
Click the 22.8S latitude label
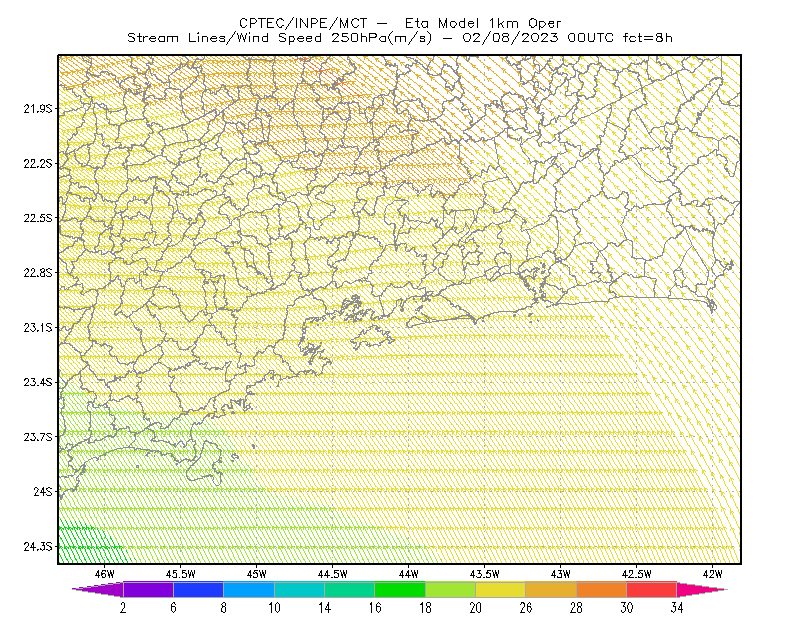tap(38, 273)
